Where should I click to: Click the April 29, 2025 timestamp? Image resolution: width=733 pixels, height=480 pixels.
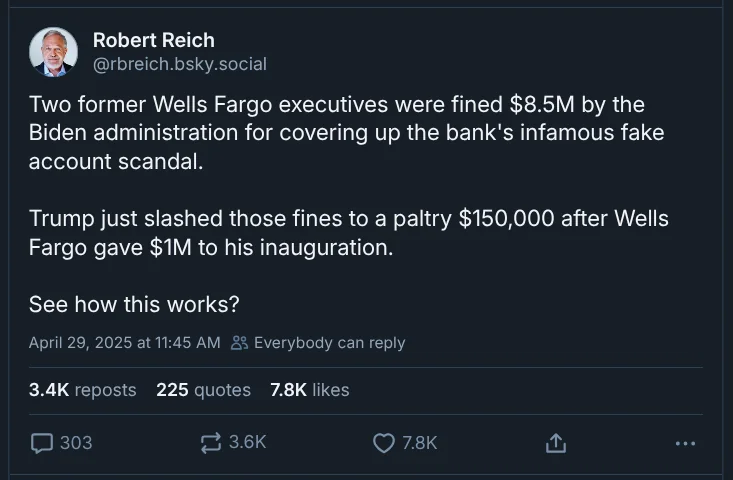click(x=124, y=343)
